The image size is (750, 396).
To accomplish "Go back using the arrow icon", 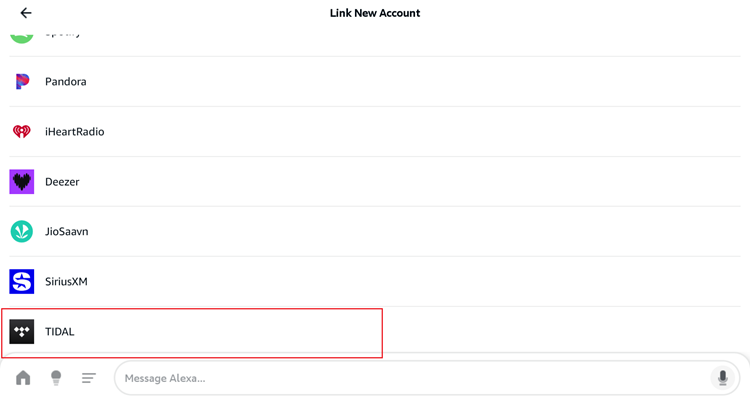I will pyautogui.click(x=26, y=13).
